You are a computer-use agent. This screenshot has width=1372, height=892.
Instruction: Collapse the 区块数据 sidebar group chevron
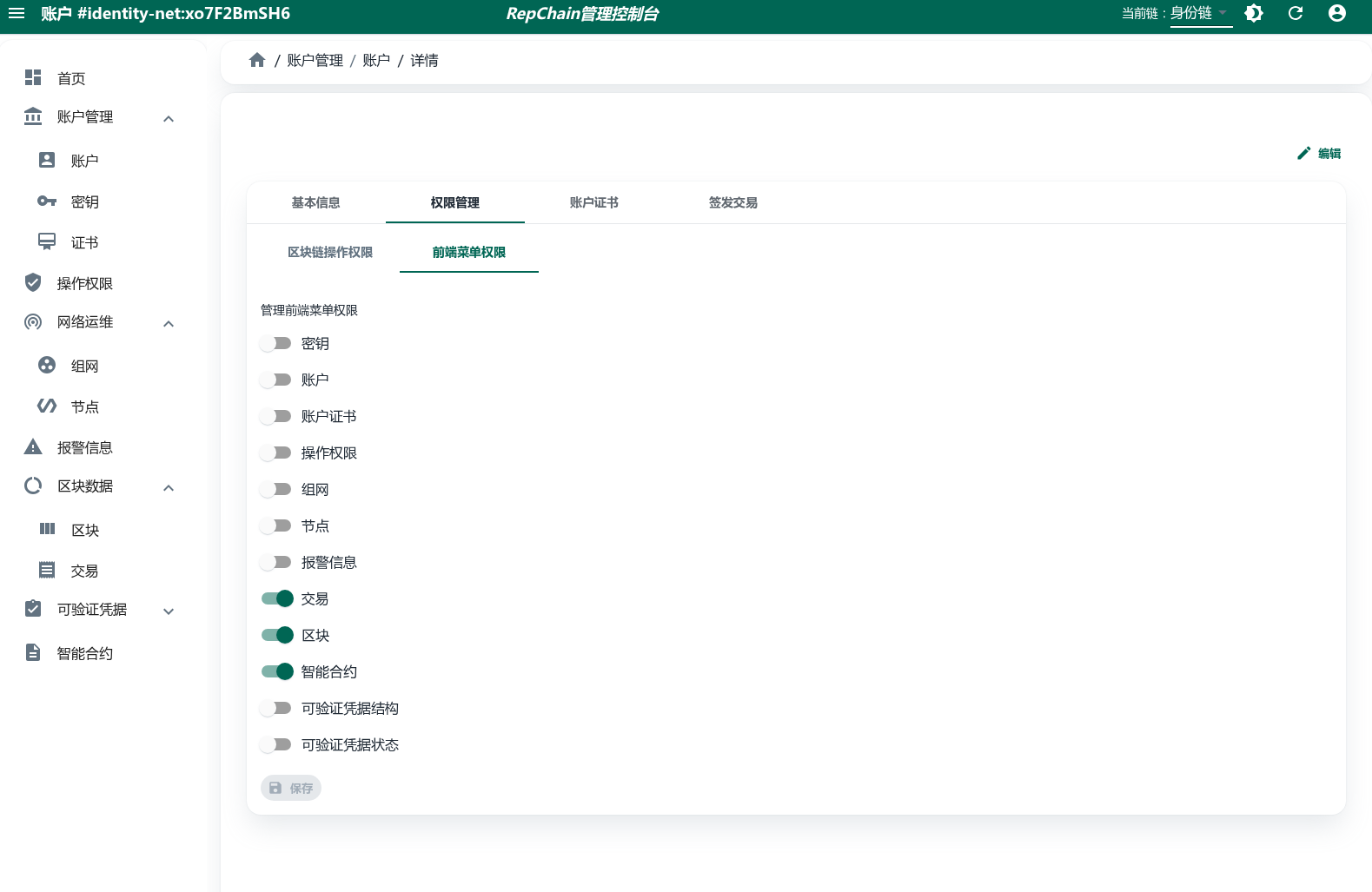click(x=169, y=487)
